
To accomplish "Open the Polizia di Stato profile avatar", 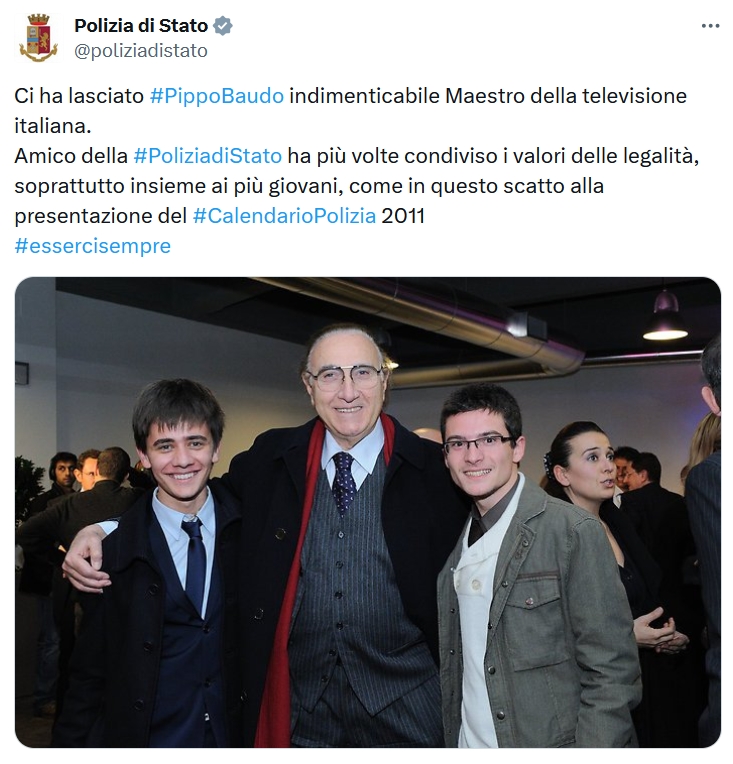I will (38, 38).
